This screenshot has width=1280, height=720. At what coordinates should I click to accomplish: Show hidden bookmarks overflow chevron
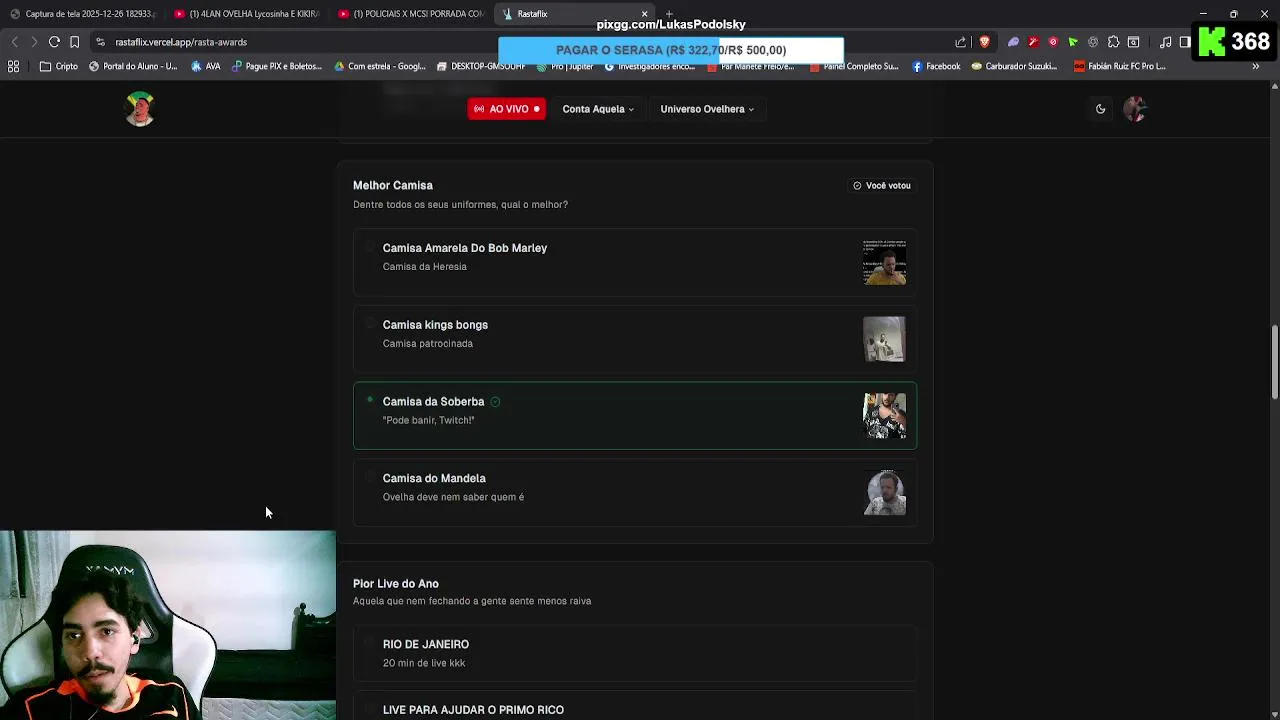[1255, 66]
